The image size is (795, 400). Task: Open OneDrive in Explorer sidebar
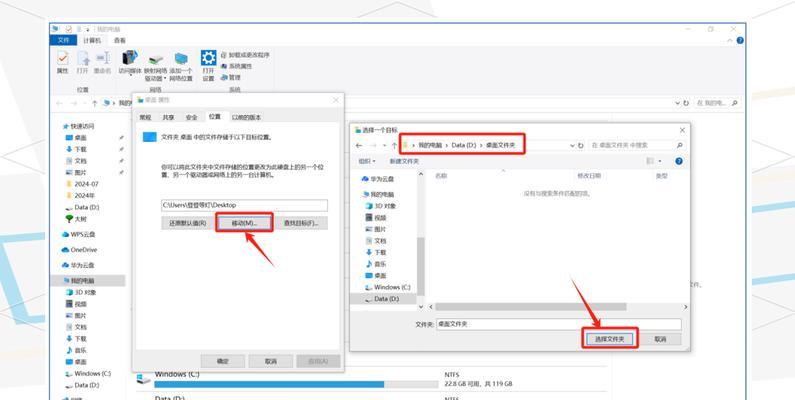coord(79,250)
